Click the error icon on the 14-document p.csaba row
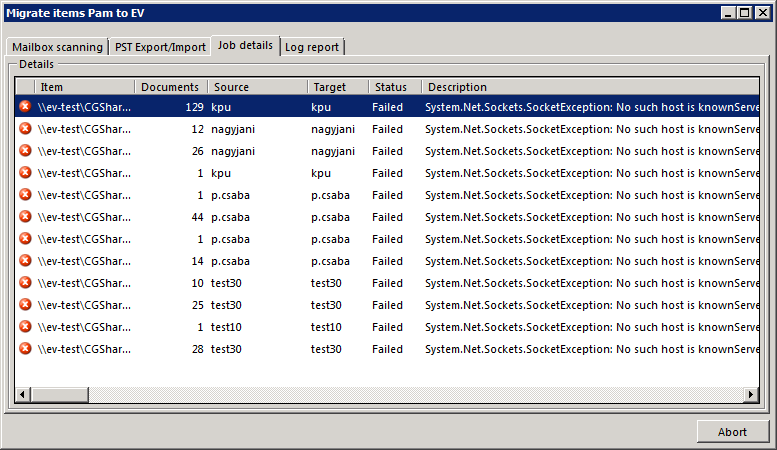 tap(25, 261)
